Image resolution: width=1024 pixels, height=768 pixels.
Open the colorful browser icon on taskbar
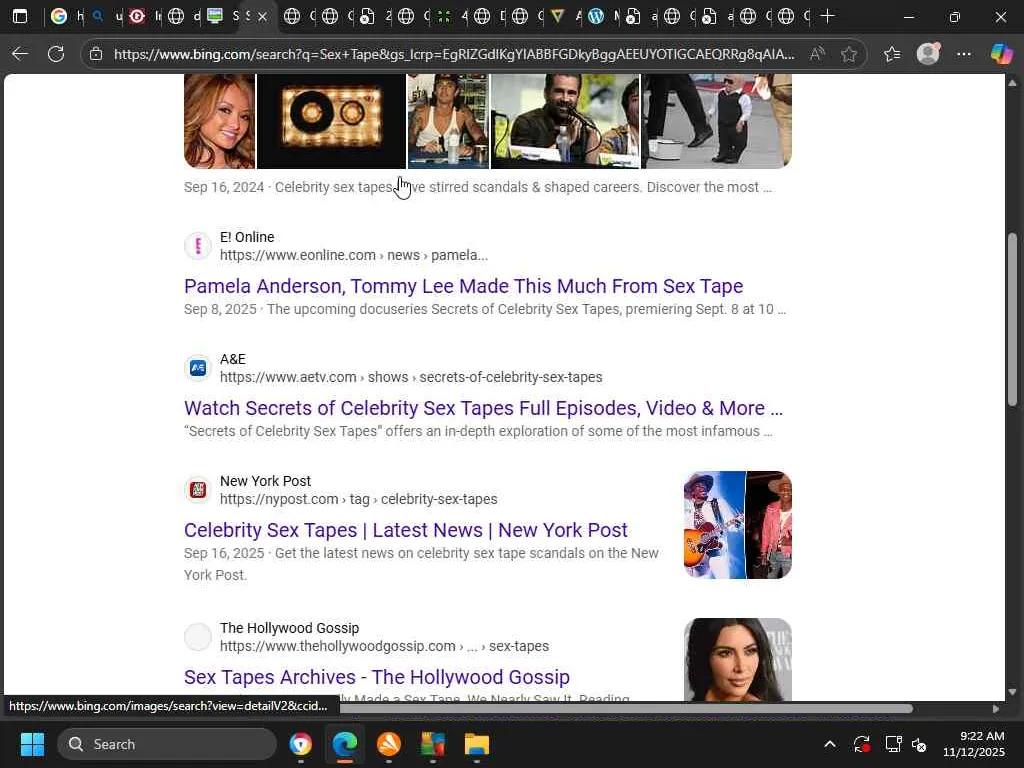(301, 744)
